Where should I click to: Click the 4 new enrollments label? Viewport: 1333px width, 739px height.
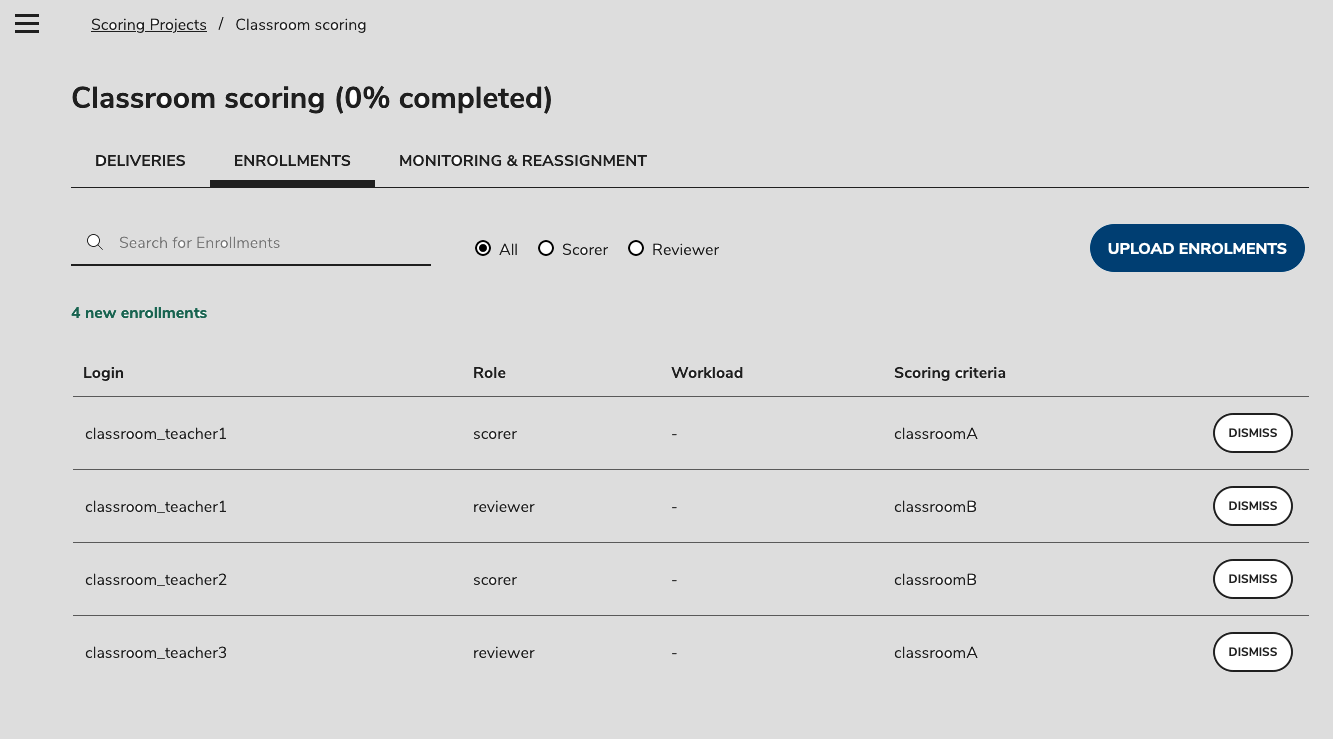coord(139,312)
